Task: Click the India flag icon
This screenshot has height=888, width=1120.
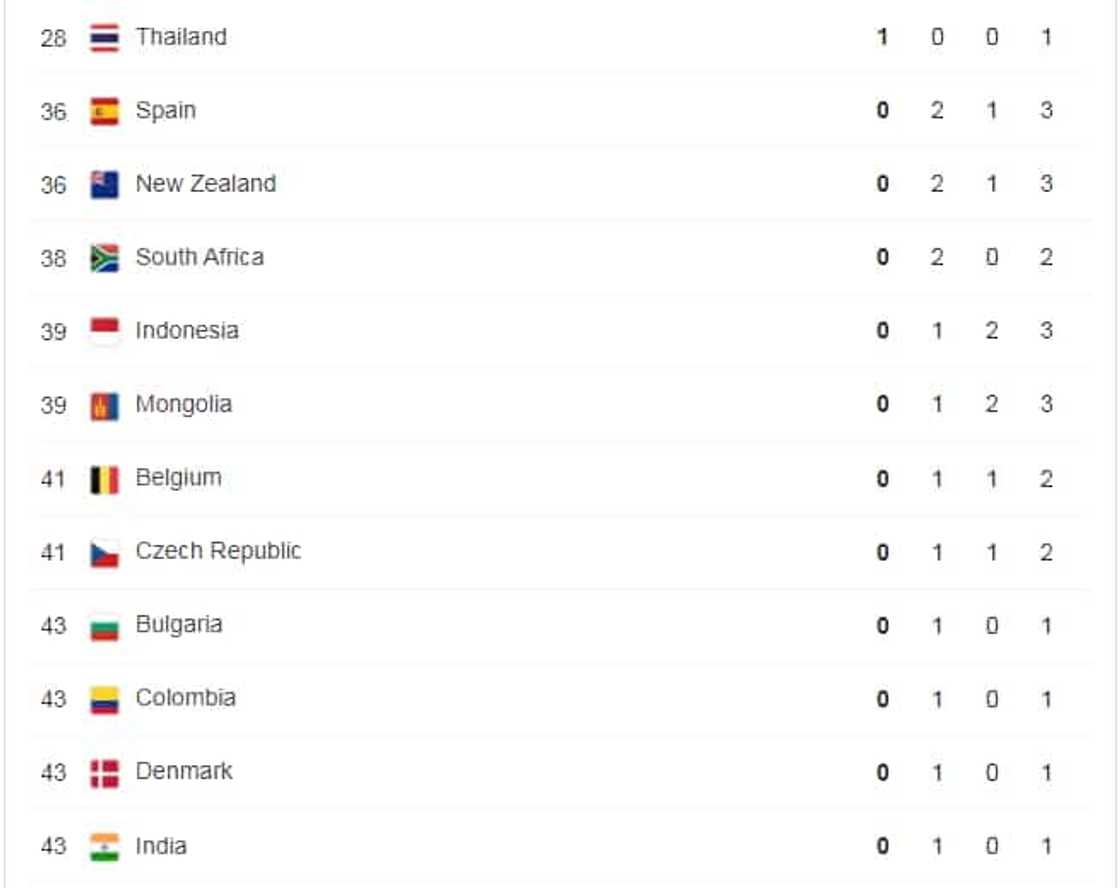Action: click(x=104, y=846)
